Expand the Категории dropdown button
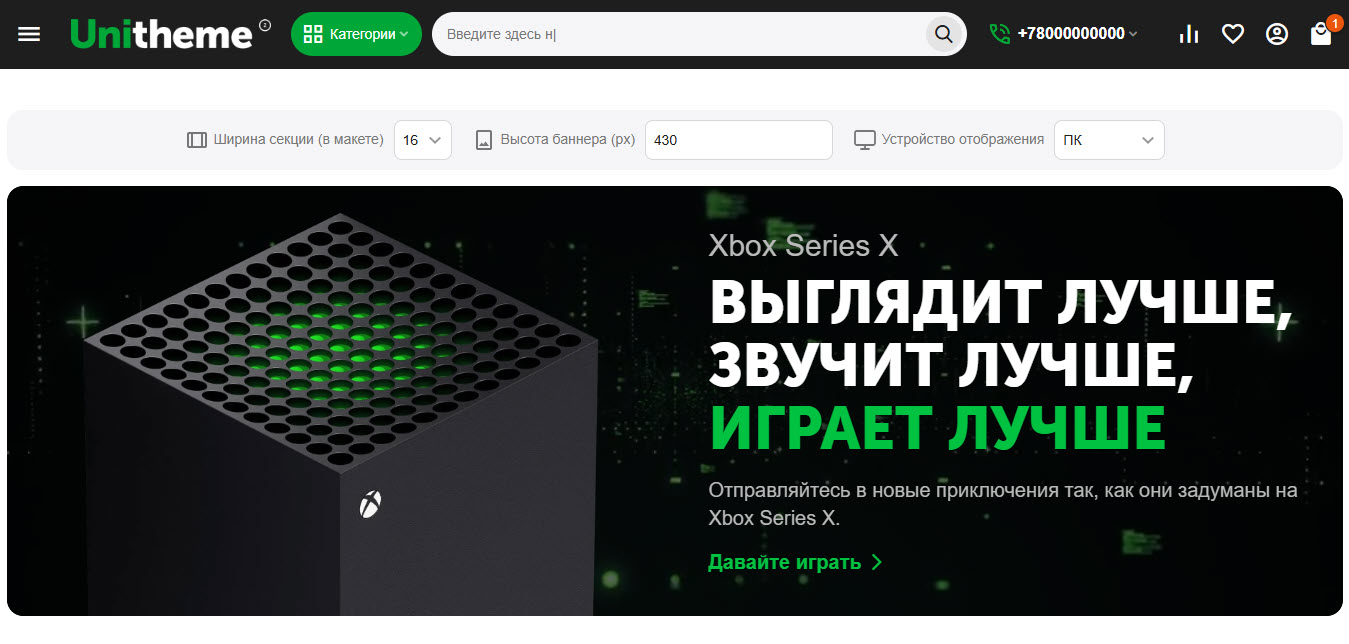 coord(356,34)
